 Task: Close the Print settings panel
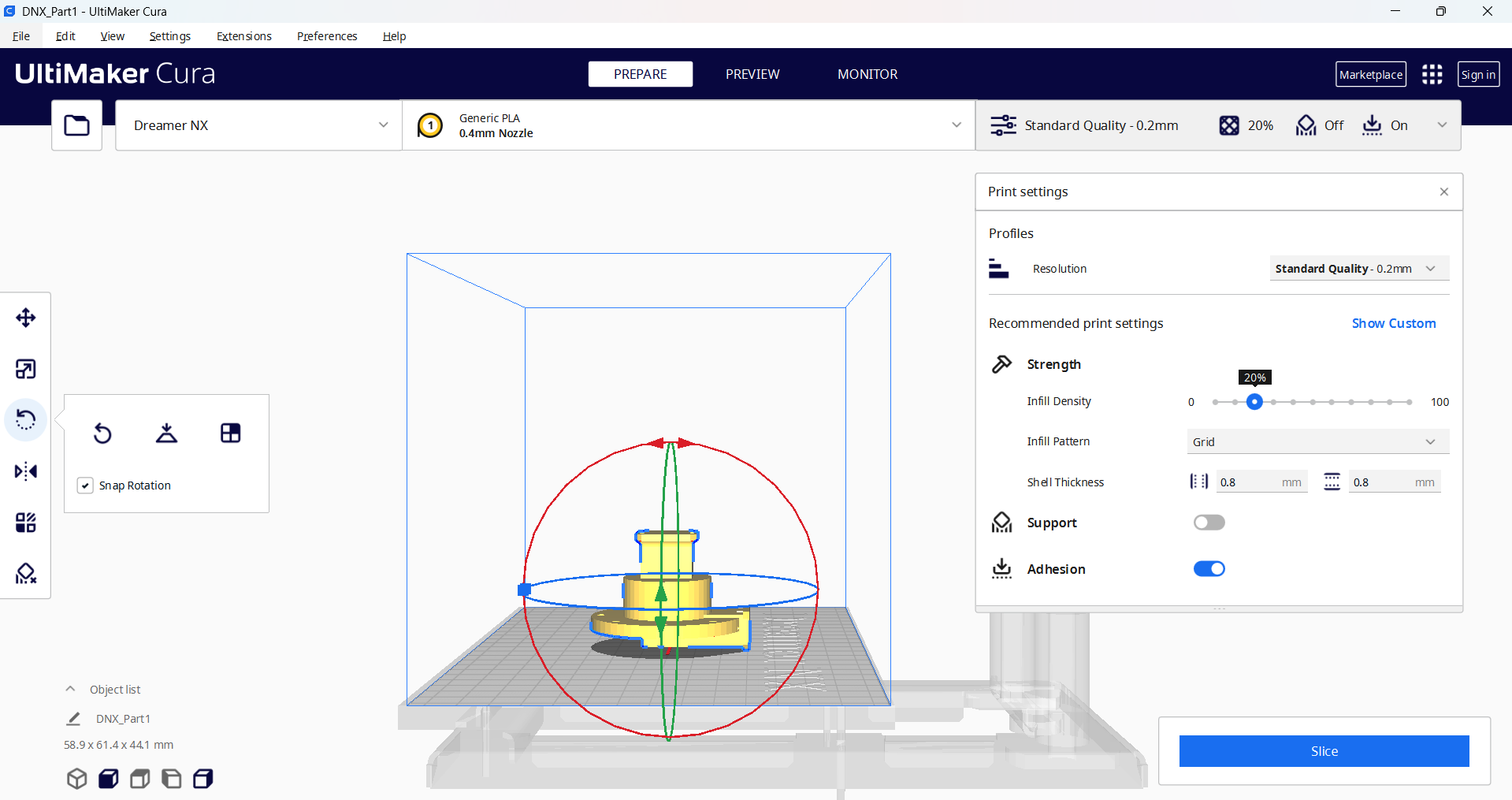[1444, 192]
